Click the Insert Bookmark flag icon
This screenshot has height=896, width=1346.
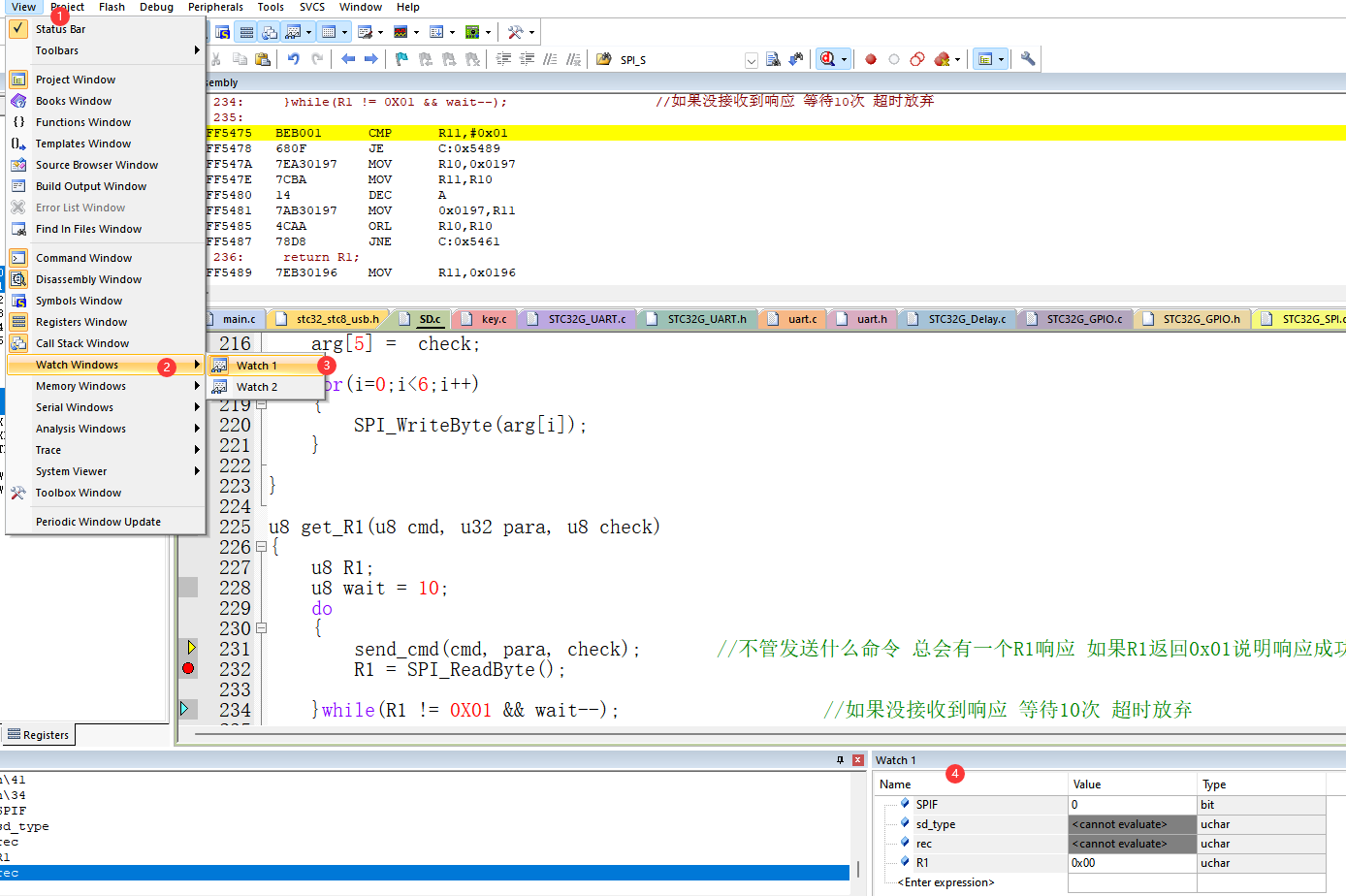point(401,59)
